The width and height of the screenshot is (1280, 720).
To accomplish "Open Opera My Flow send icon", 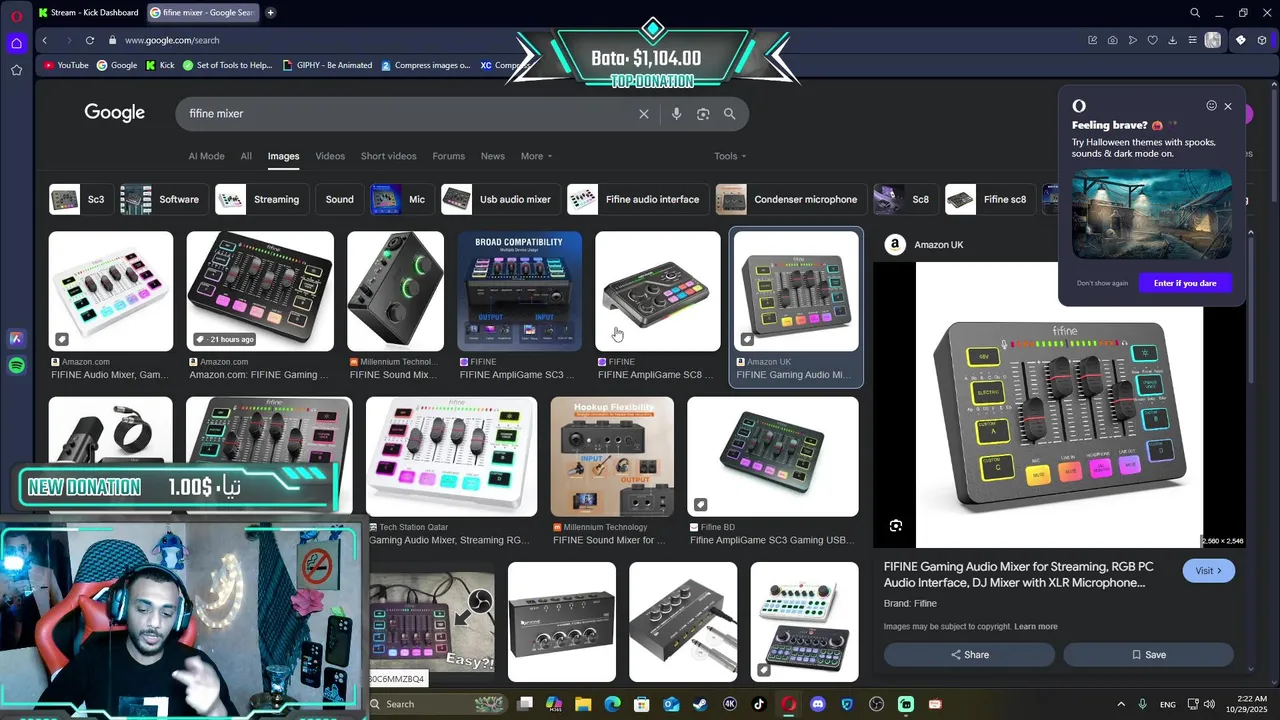I will pos(1132,40).
